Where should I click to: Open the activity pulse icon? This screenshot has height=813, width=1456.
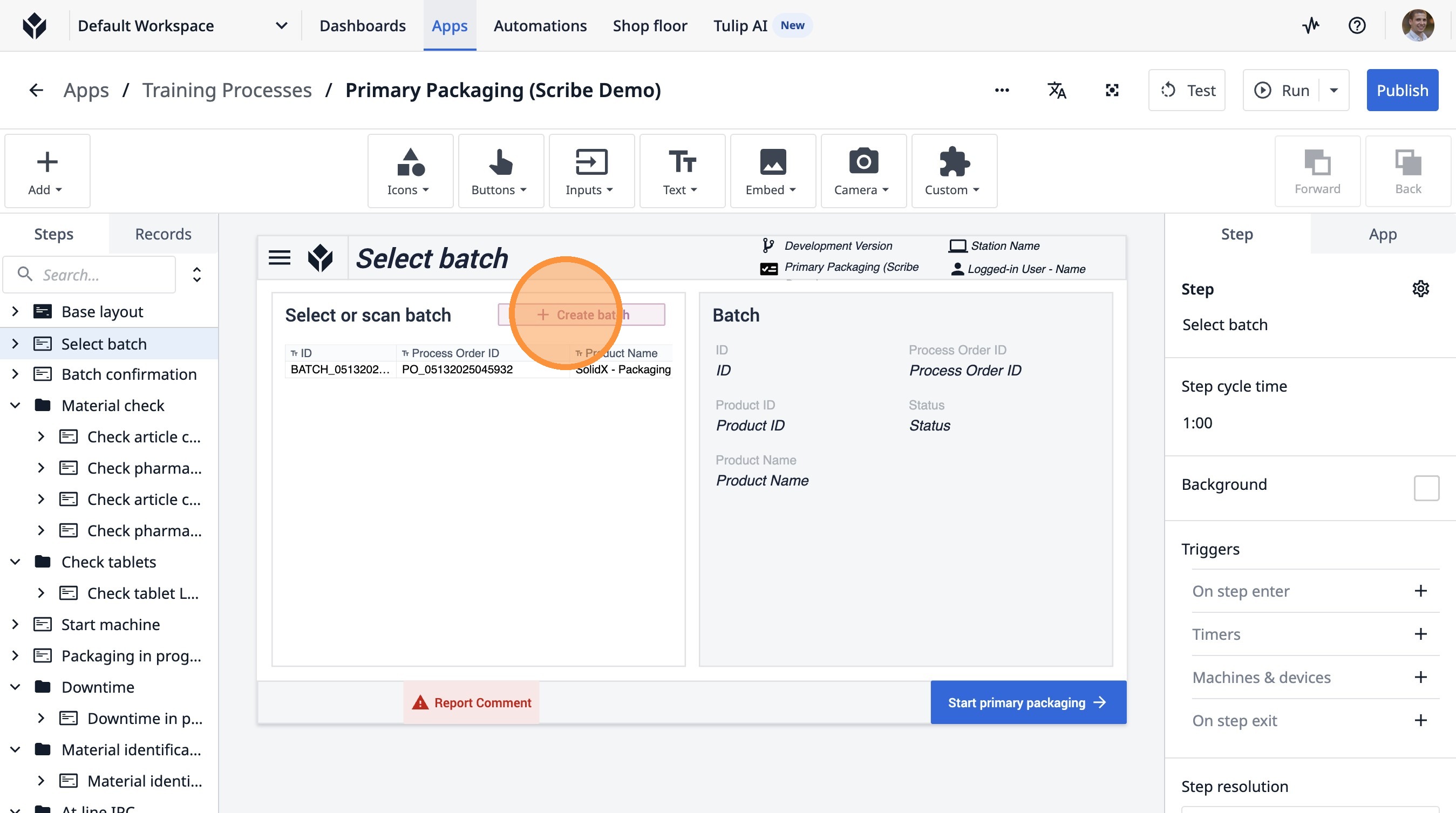(1311, 25)
